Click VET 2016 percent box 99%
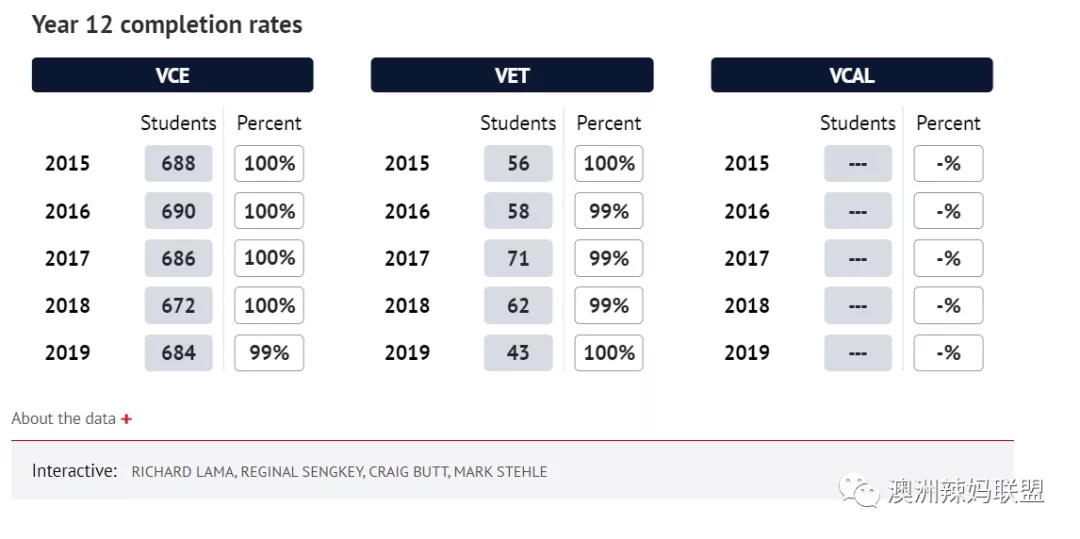Screen dimensions: 1080x539 click(609, 211)
